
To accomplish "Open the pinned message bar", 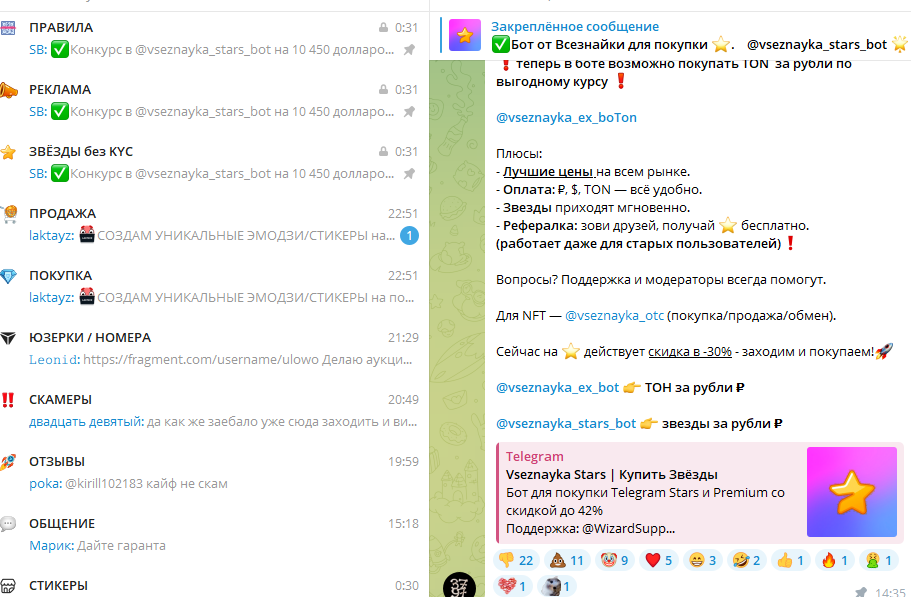I will tap(670, 35).
